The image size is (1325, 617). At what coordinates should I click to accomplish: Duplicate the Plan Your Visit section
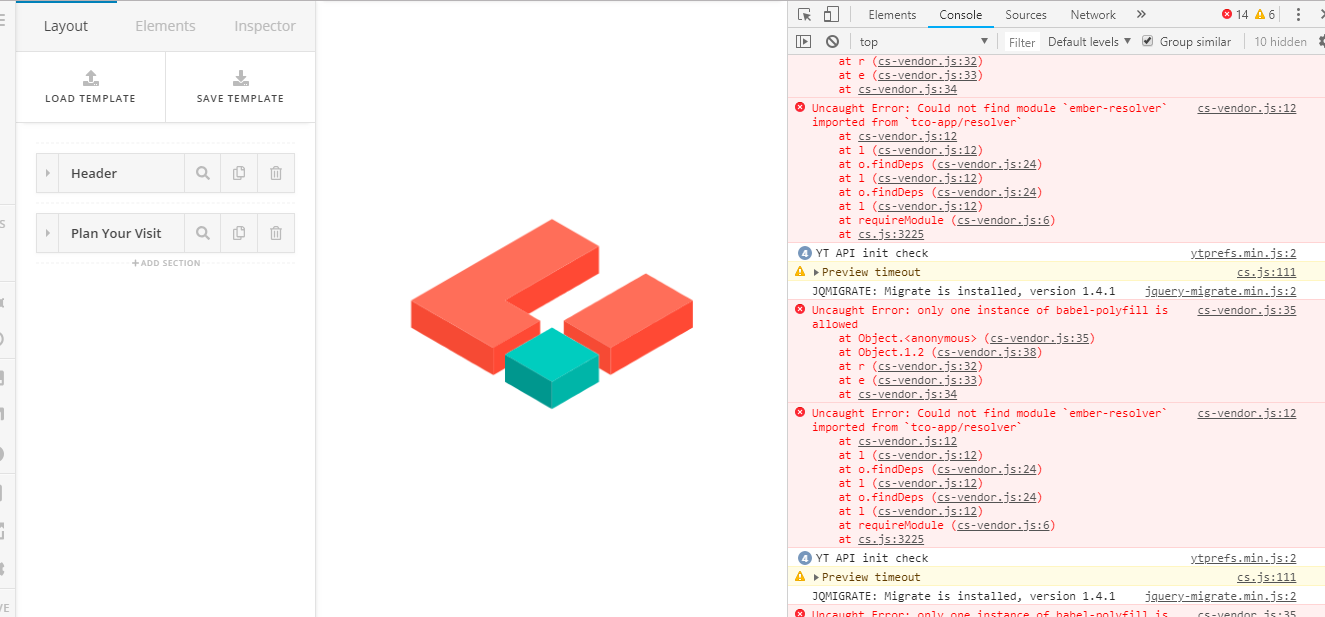point(239,233)
